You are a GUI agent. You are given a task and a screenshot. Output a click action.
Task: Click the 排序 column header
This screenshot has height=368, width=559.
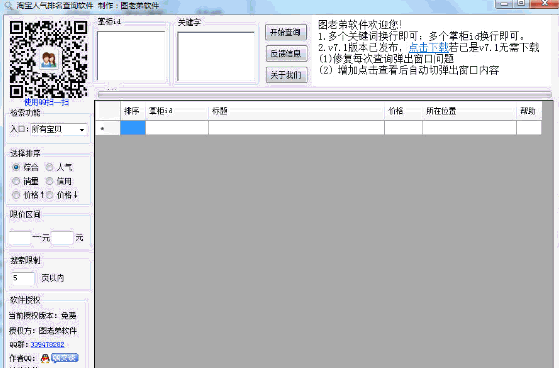coord(133,111)
